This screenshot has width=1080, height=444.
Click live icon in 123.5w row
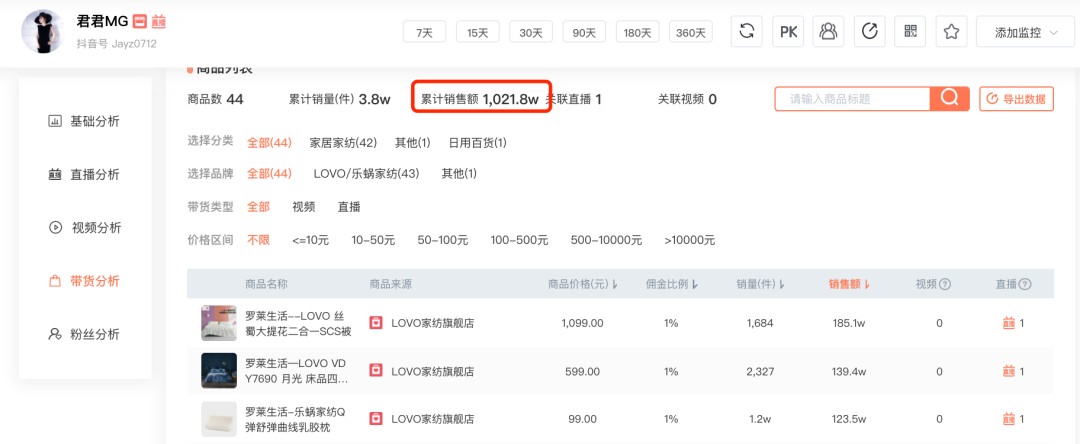click(1009, 419)
